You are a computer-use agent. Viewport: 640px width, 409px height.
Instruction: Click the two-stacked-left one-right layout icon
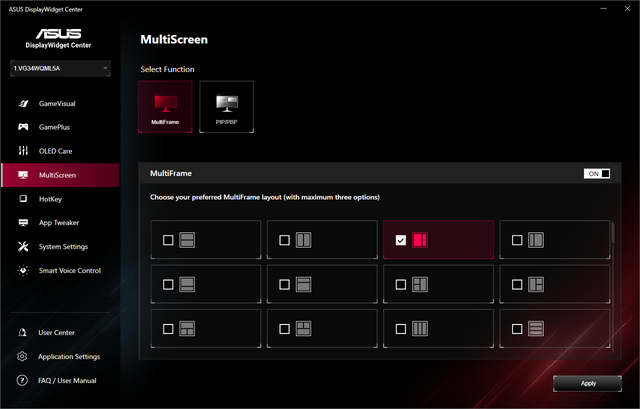[420, 285]
